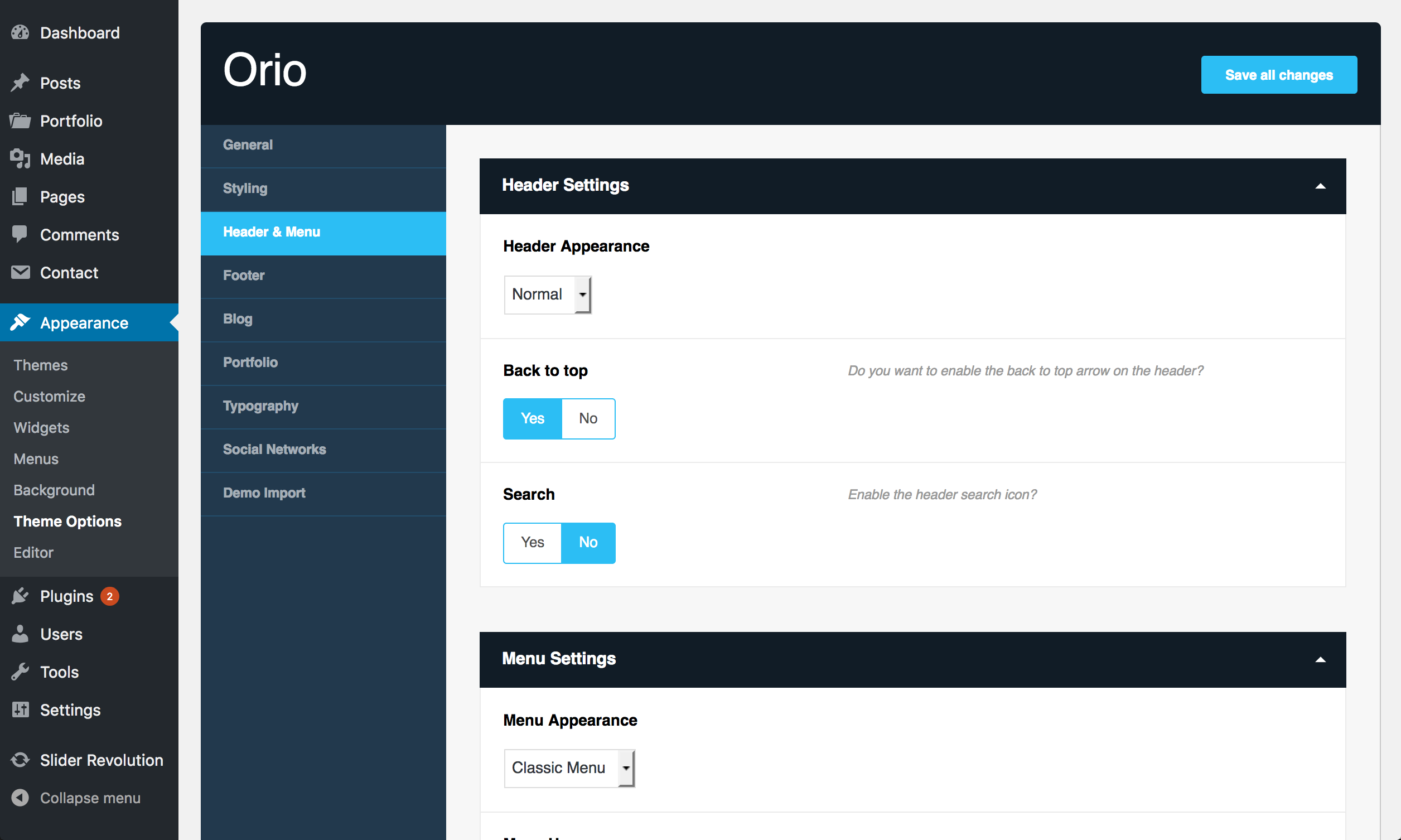Open the Demo Import tab

(x=323, y=494)
